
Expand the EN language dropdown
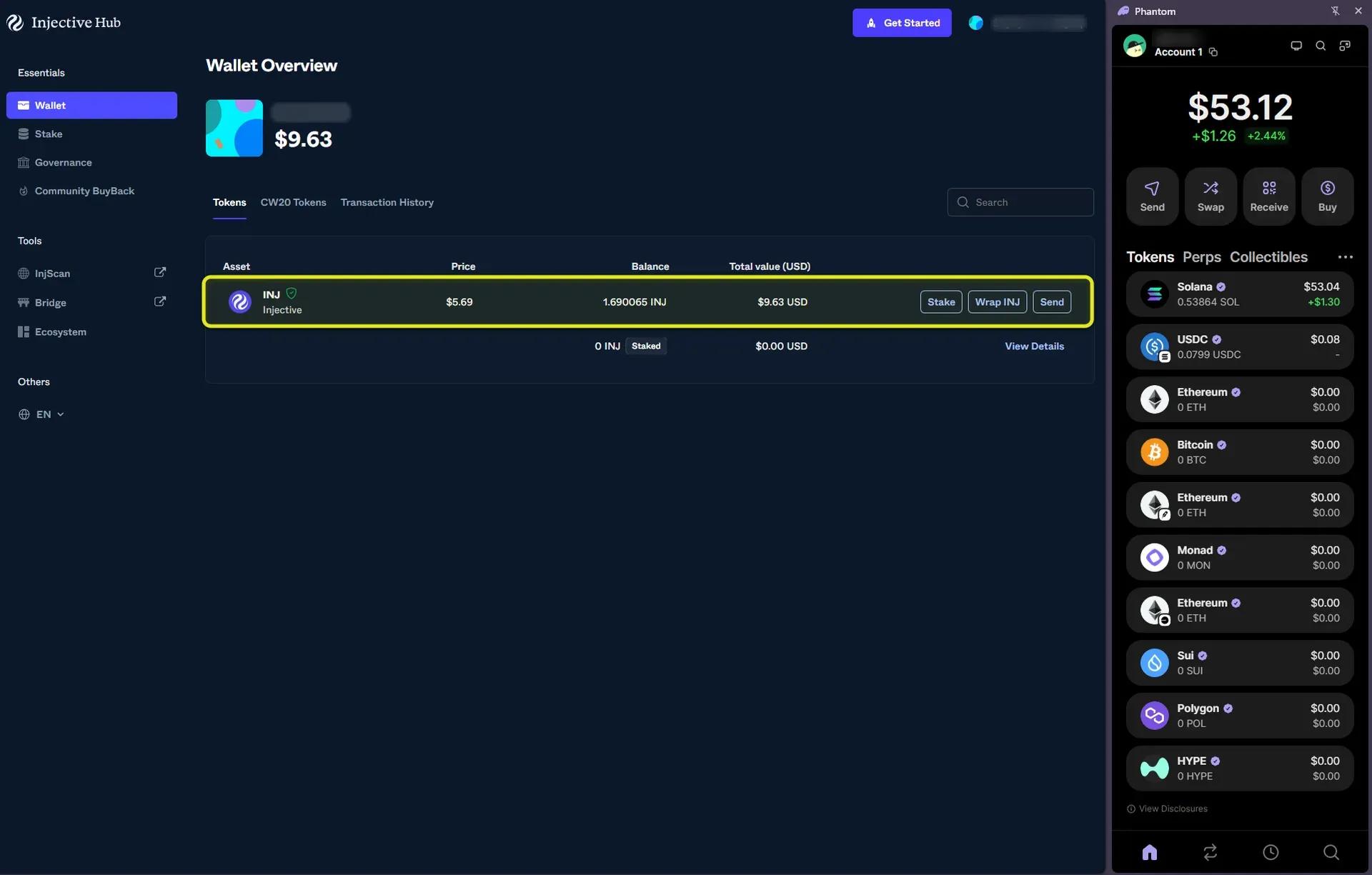pos(41,414)
